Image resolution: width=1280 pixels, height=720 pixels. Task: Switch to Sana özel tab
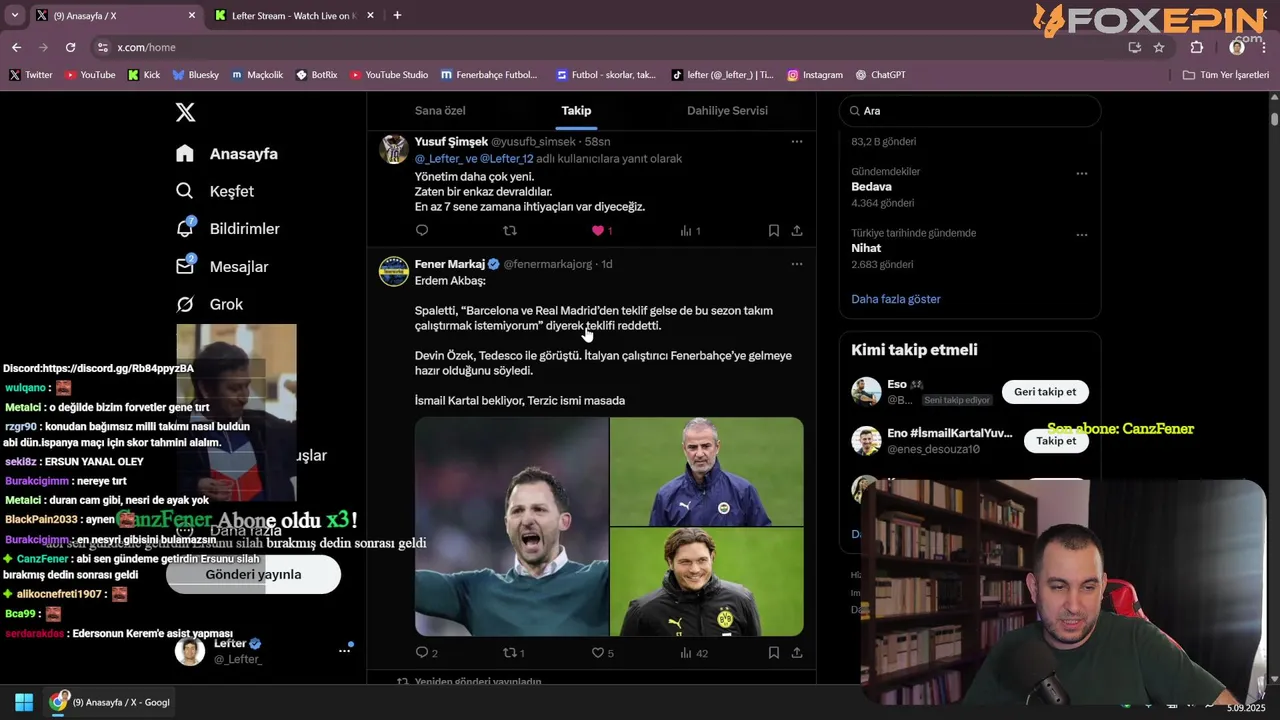tap(440, 111)
